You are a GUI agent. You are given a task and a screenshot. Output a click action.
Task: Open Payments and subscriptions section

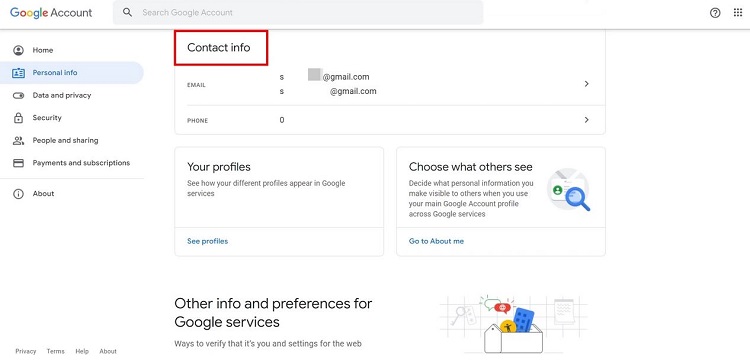coord(81,163)
